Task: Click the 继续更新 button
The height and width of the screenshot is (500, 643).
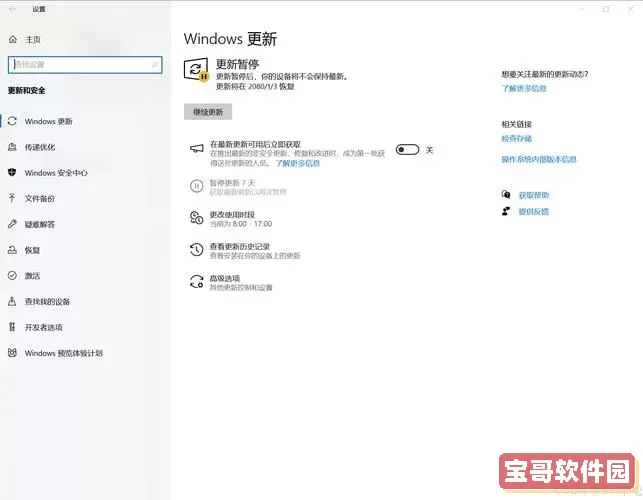Action: (208, 112)
